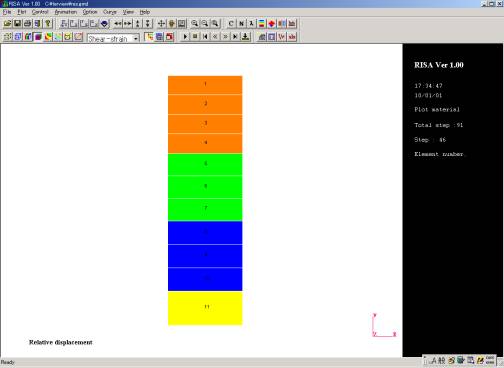504x368 pixels.
Task: Click the pan move crosshair icon
Action: [x=161, y=24]
